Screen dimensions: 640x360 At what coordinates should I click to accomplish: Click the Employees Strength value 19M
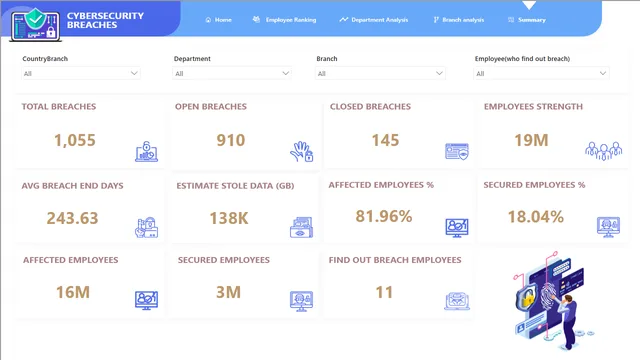point(531,140)
